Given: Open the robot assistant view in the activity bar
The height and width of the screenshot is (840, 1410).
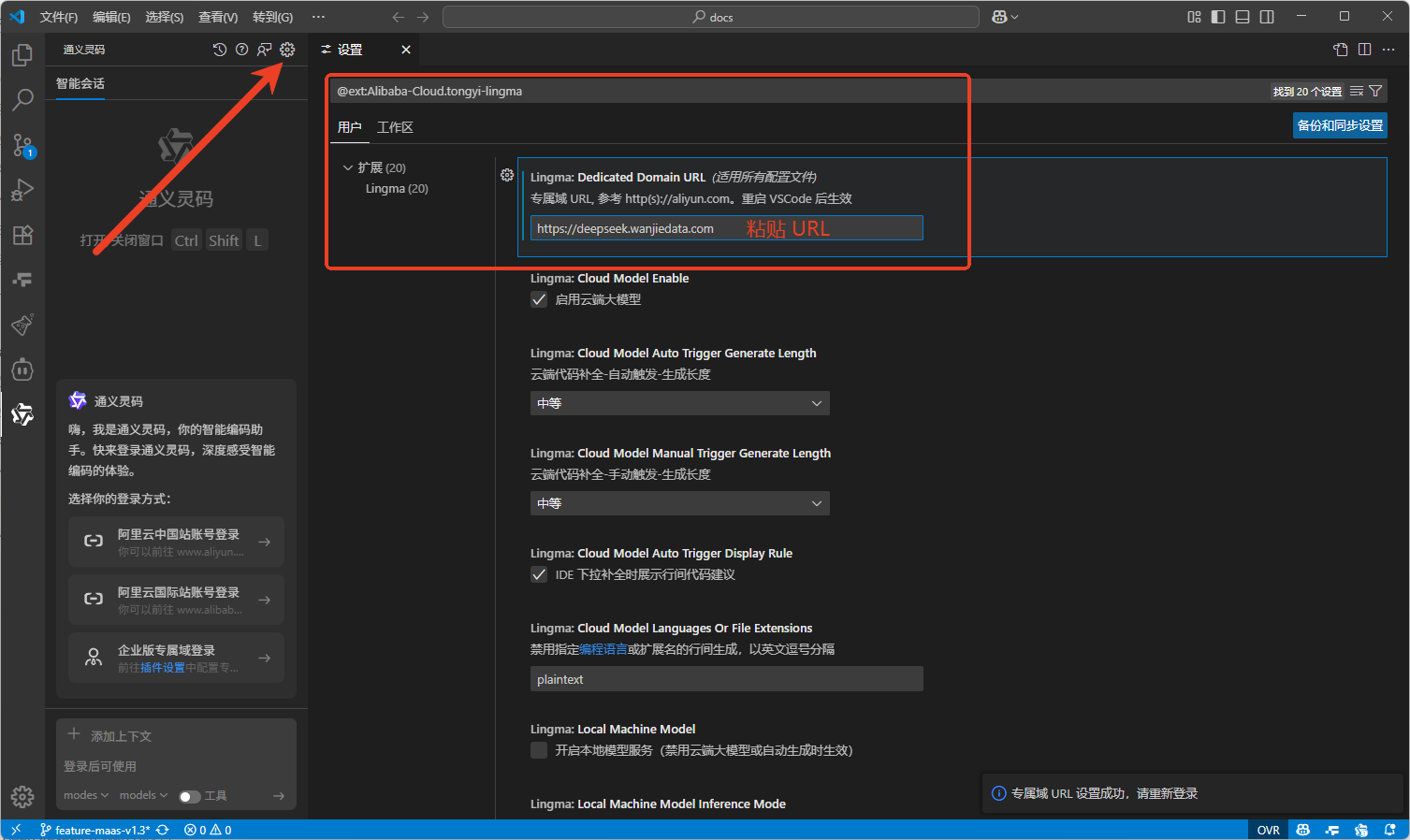Looking at the screenshot, I should [22, 369].
